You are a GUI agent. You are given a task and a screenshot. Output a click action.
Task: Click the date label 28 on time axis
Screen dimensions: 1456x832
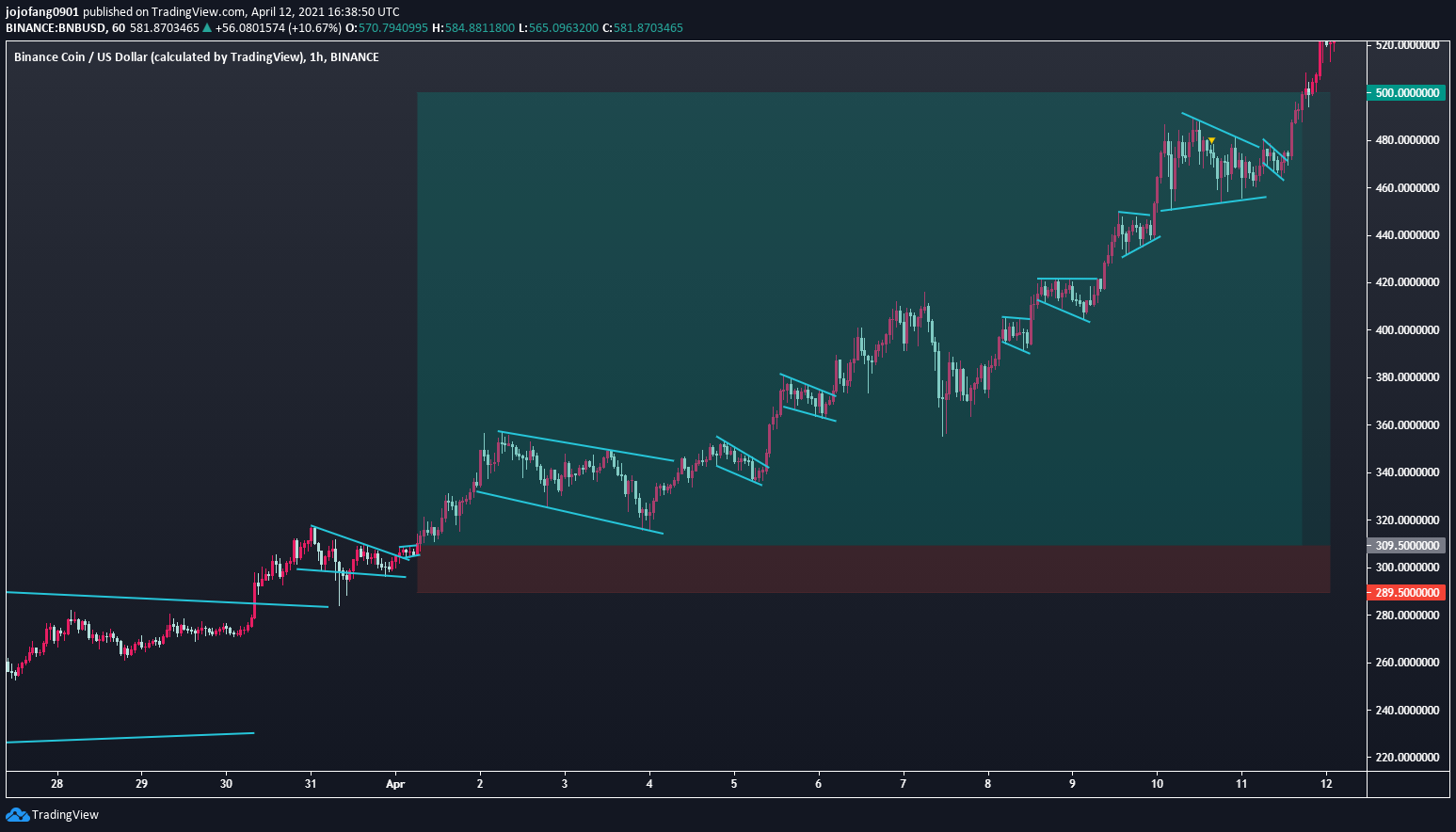tap(57, 783)
